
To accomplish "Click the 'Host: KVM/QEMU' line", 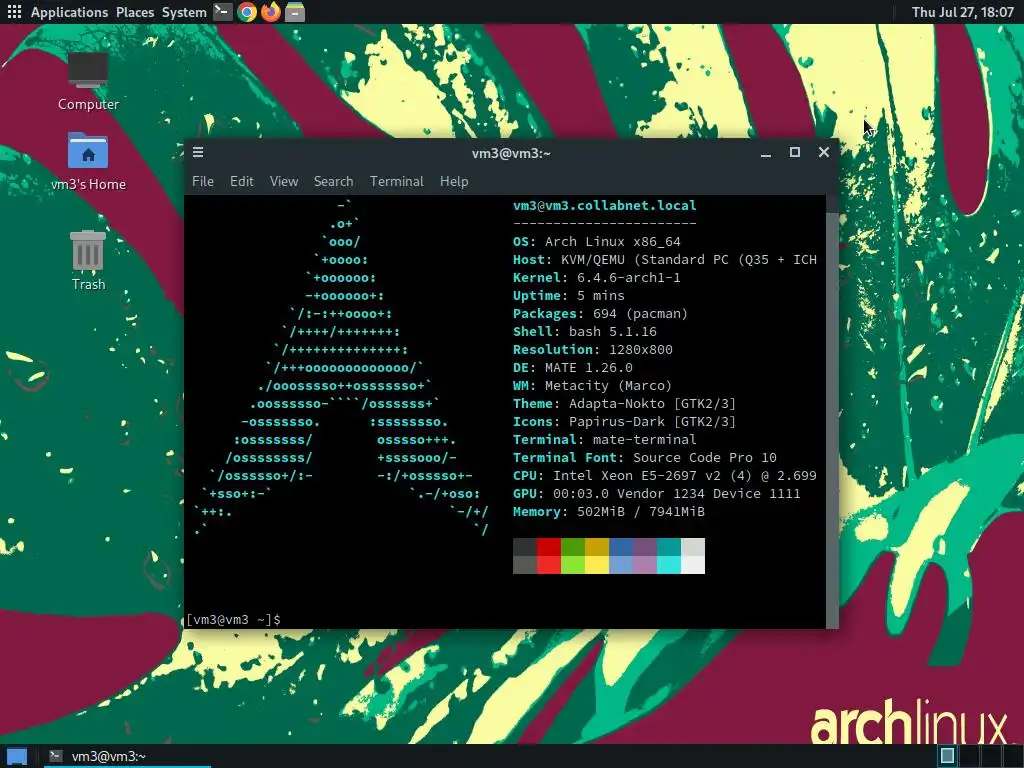I will 665,260.
